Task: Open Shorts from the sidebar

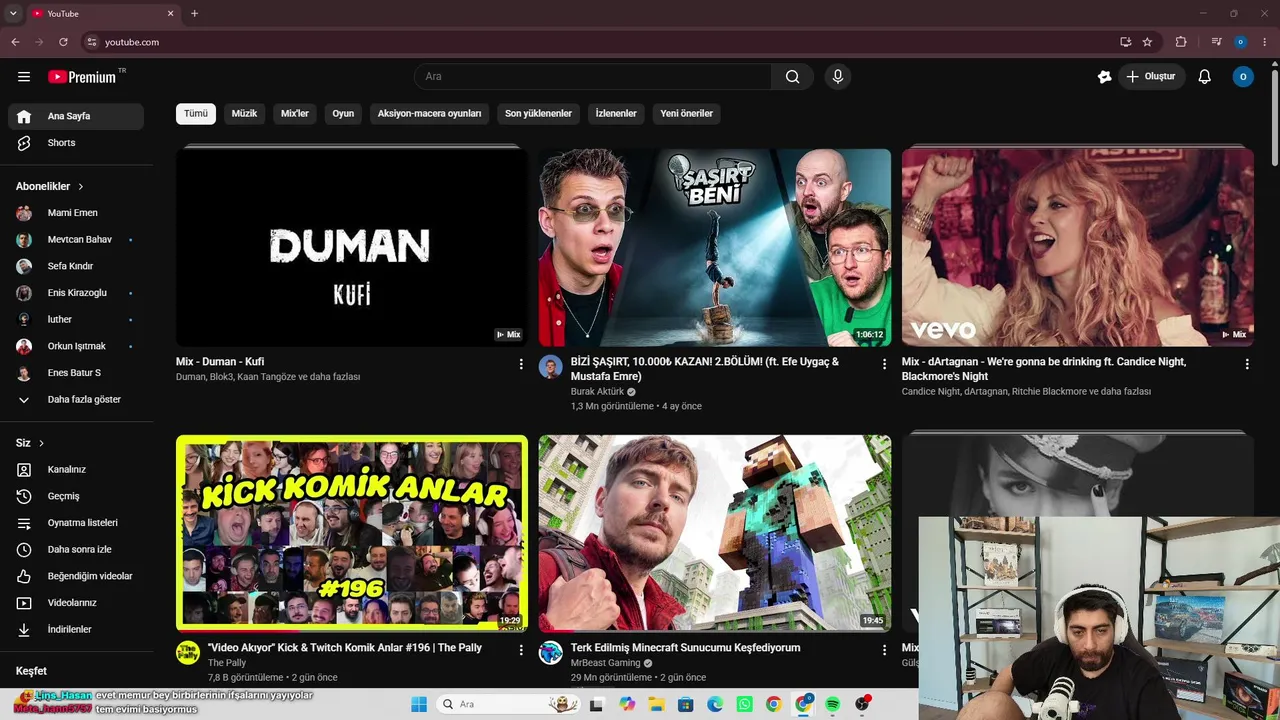Action: (76, 143)
